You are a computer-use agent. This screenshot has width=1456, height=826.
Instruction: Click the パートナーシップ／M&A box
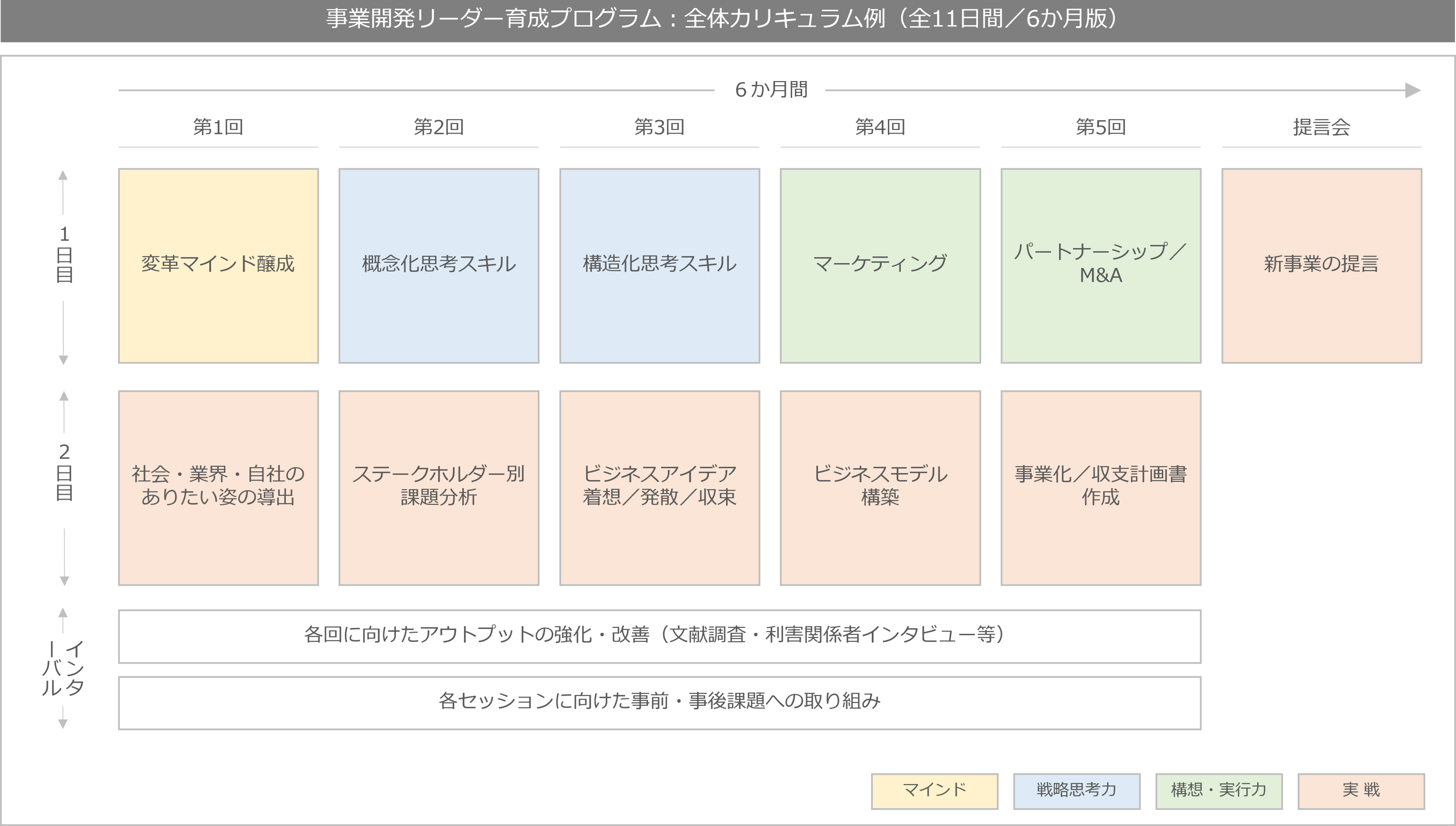coord(1100,265)
